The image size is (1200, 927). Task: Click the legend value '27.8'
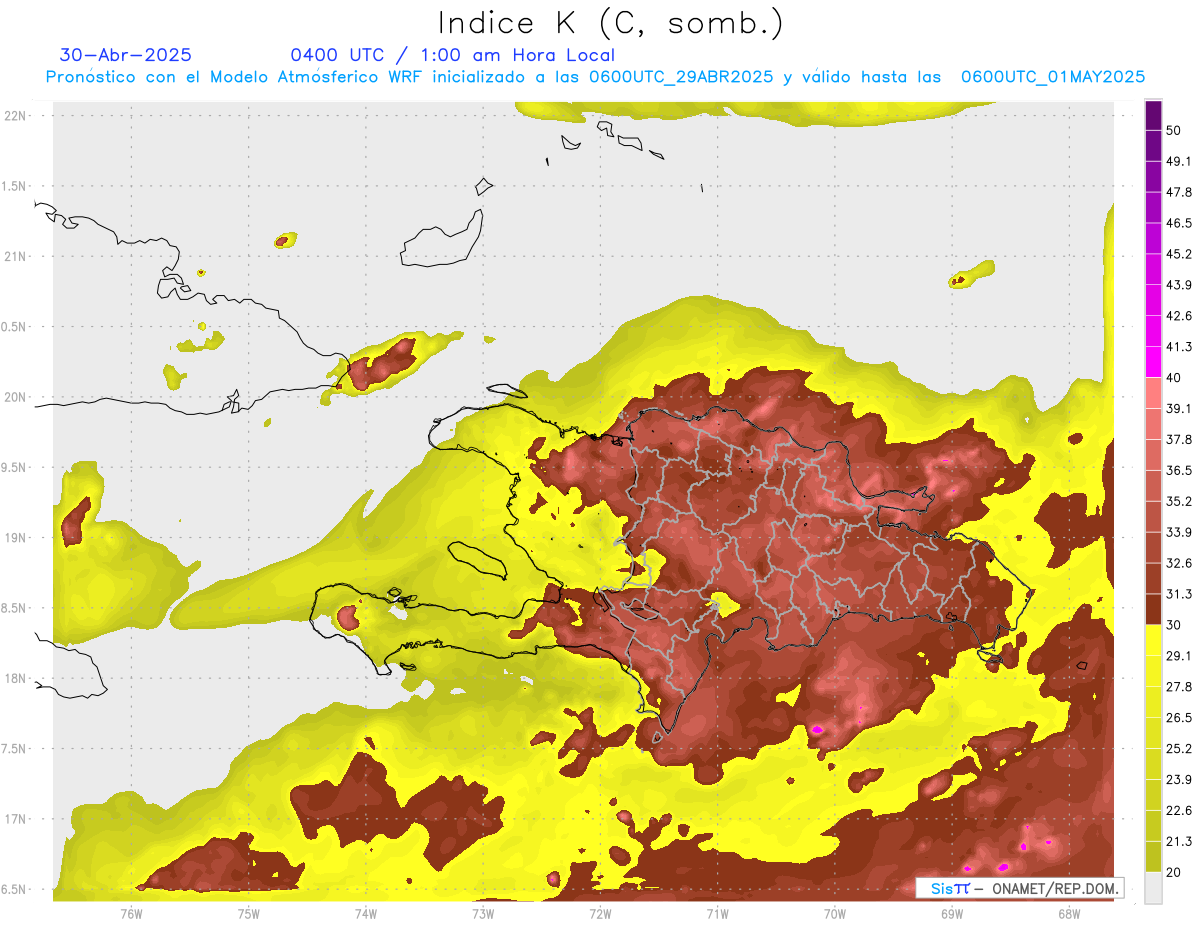pos(1179,687)
